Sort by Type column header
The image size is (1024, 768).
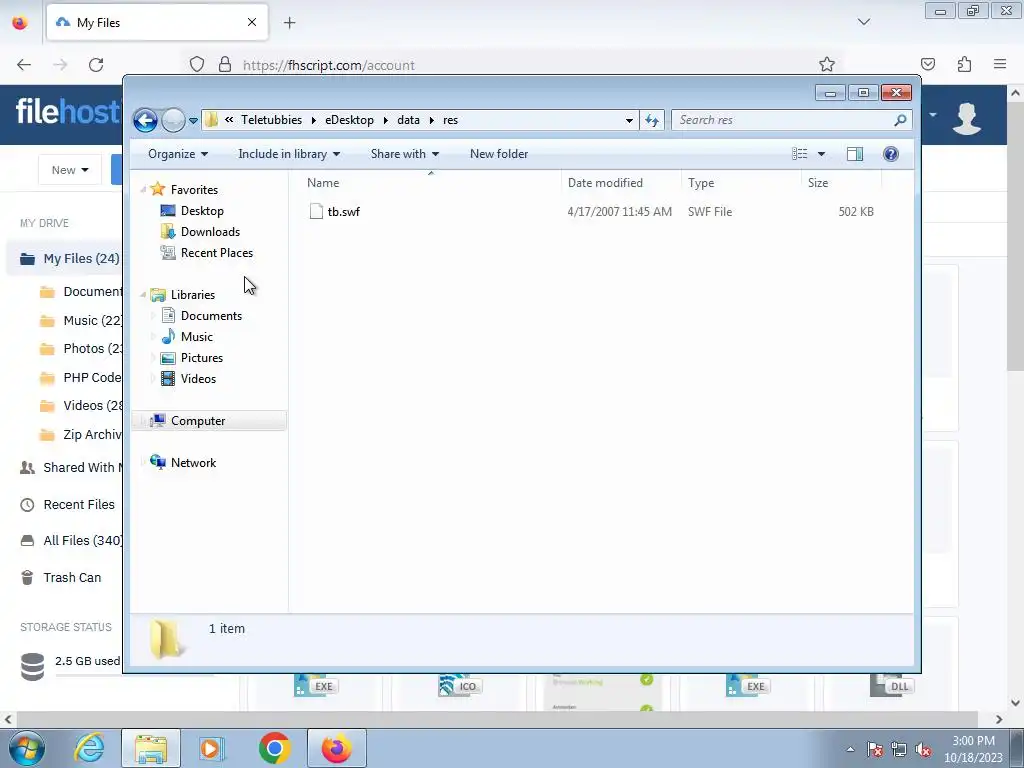point(741,183)
